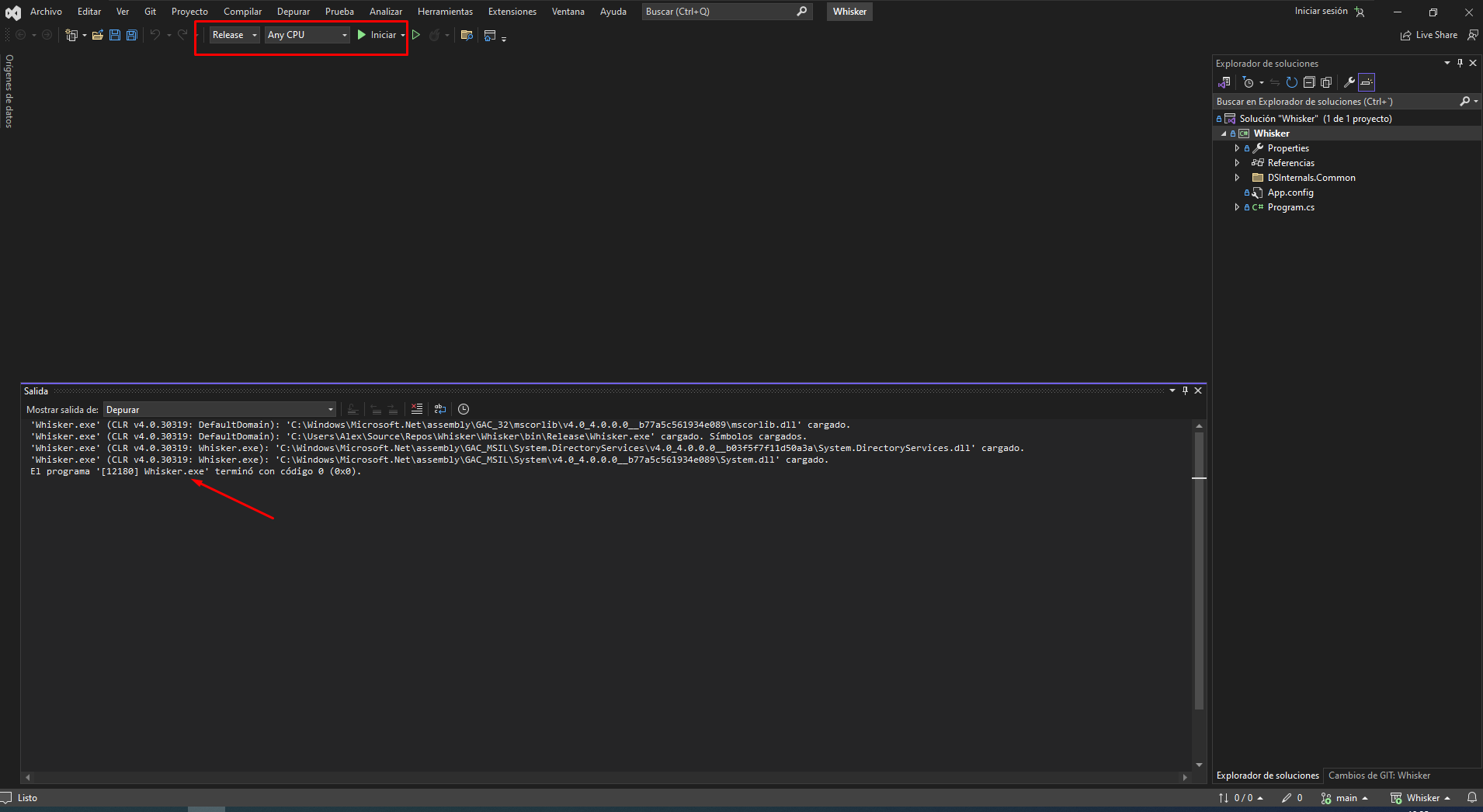Click the start without debugging play icon
1483x812 pixels.
click(416, 35)
